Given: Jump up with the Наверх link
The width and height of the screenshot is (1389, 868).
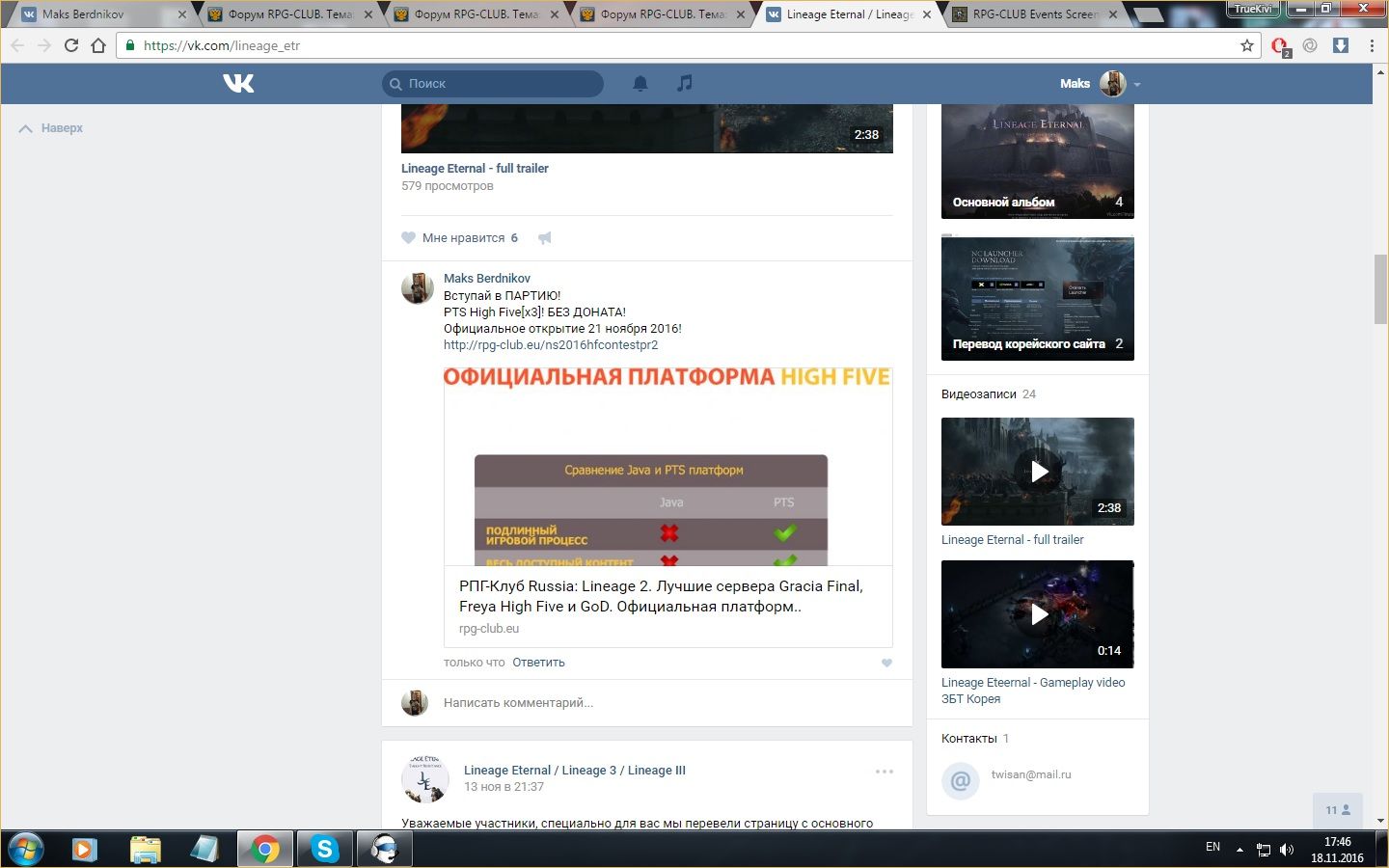Looking at the screenshot, I should [x=51, y=128].
